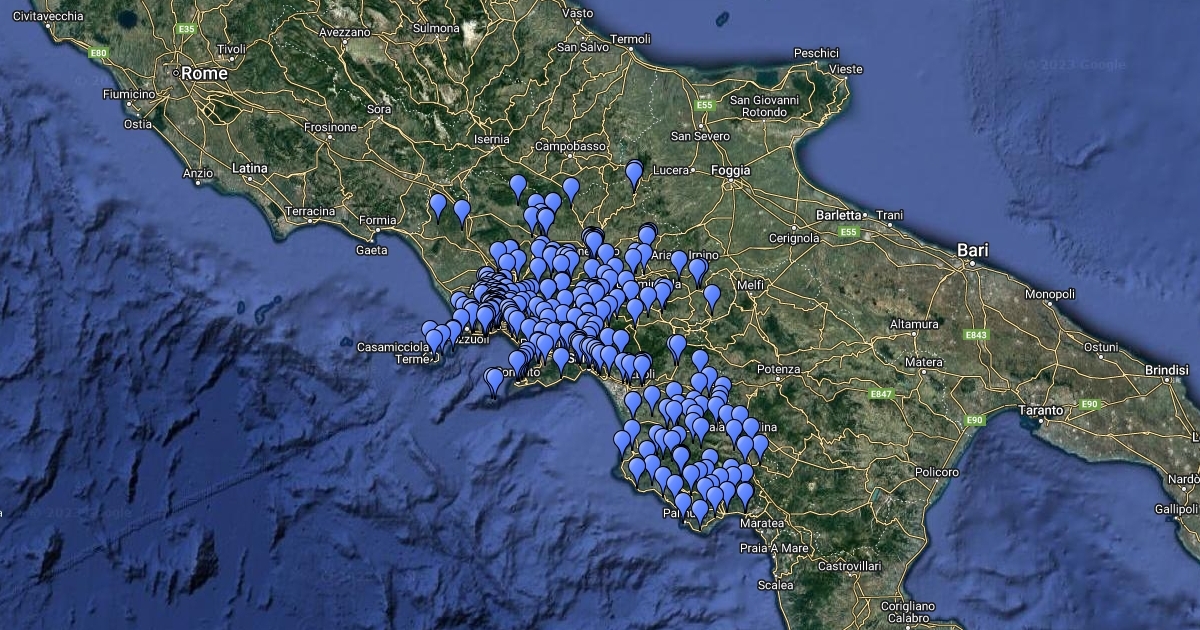
Task: Click the E80 road shield near Civitavecchia
Action: 97,52
